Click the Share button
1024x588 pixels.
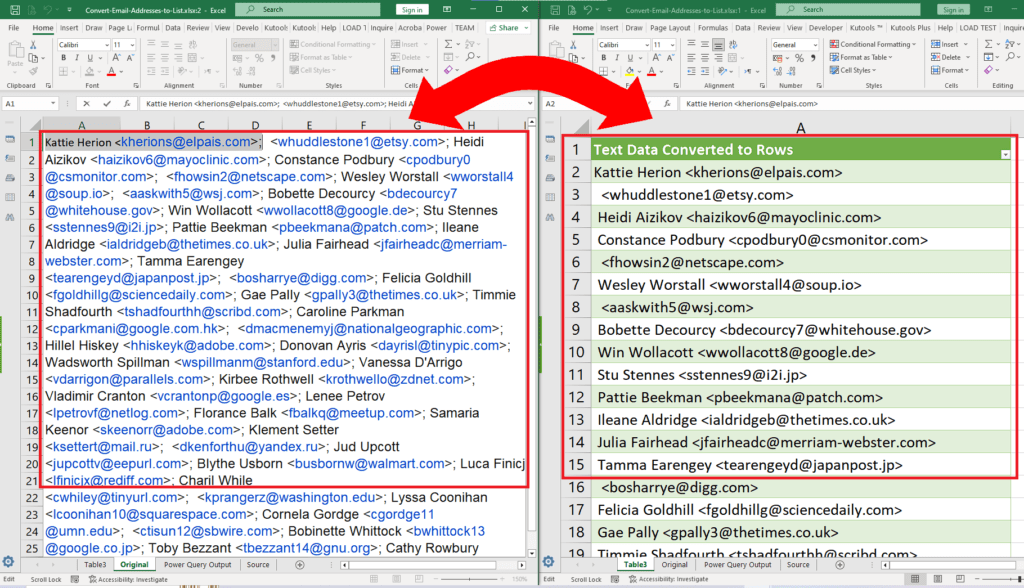[x=505, y=28]
